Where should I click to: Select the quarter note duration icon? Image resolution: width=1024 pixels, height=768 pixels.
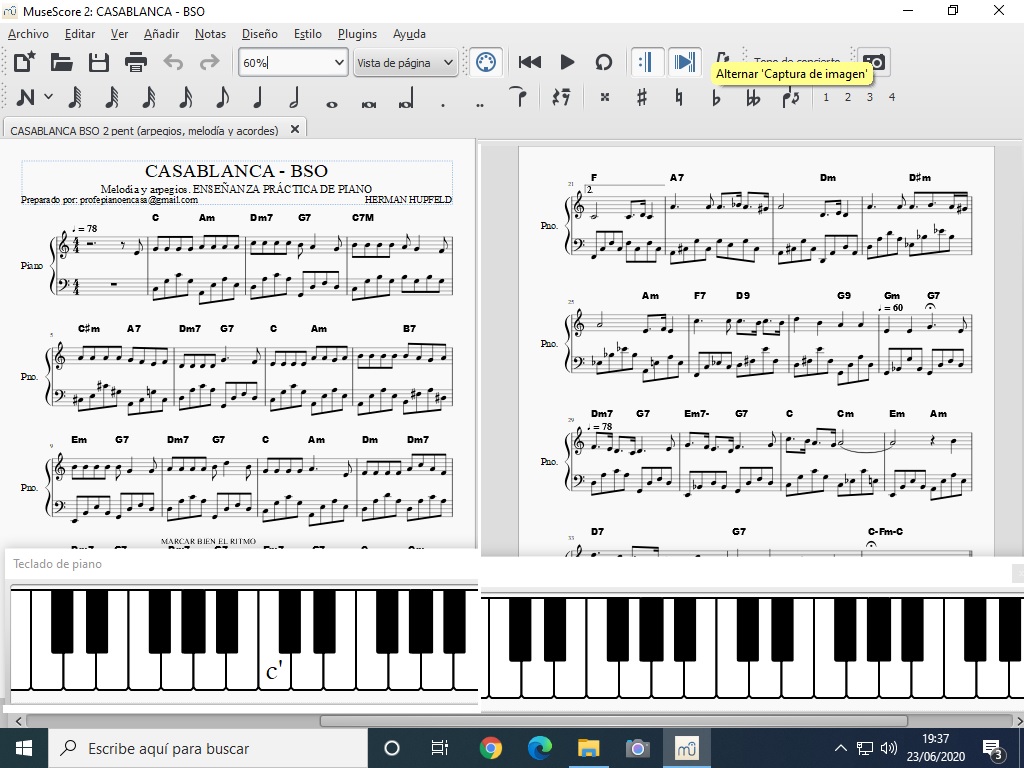pyautogui.click(x=258, y=98)
